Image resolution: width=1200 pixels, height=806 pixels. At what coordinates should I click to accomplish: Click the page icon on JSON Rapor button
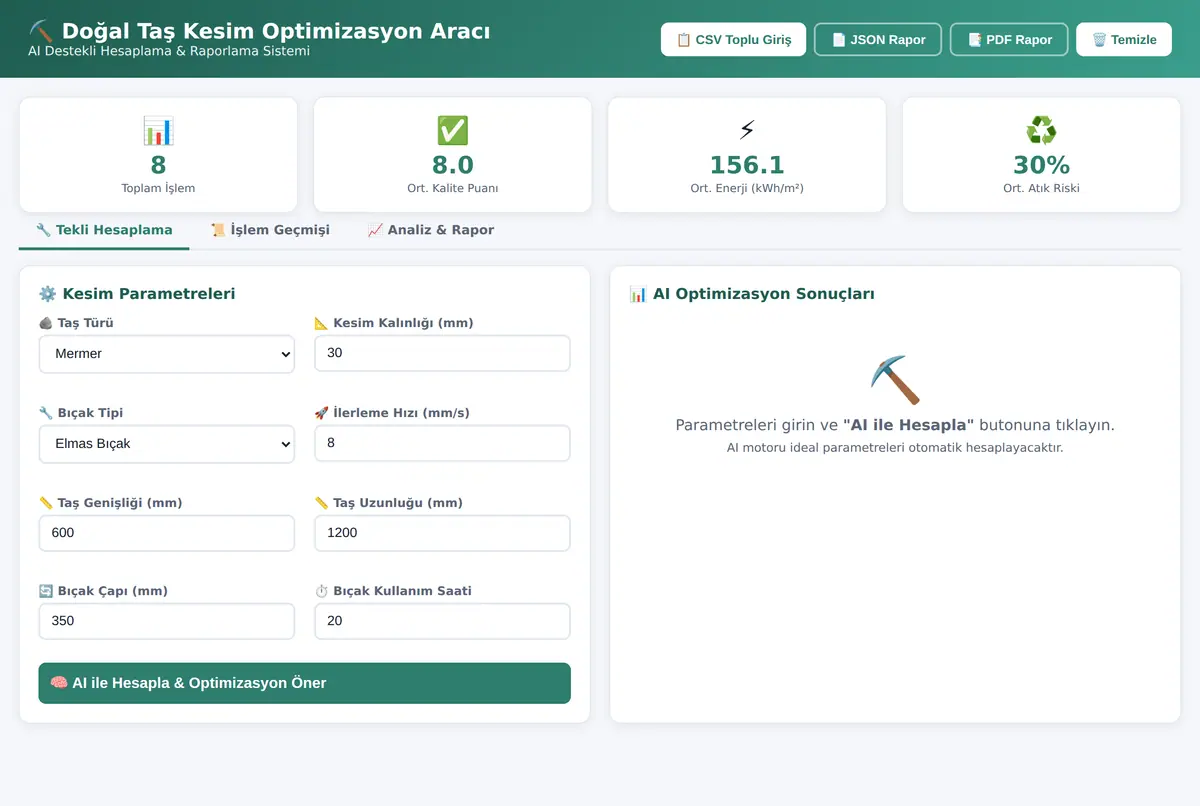click(839, 40)
